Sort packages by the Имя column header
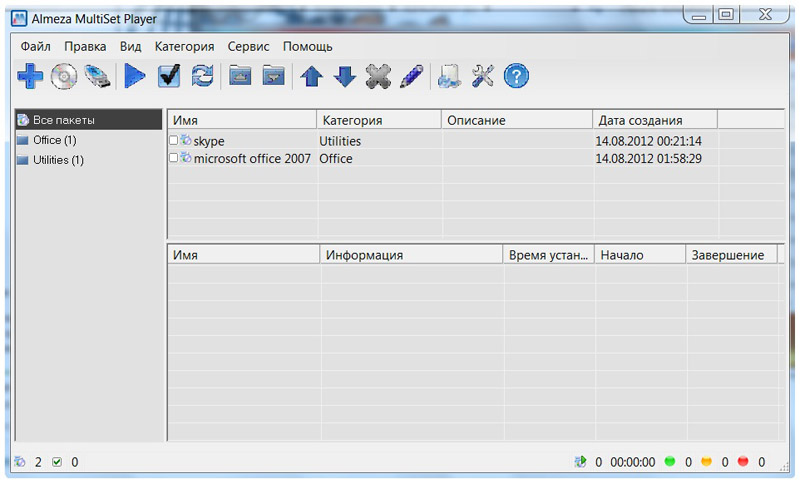The height and width of the screenshot is (484, 800). point(242,120)
